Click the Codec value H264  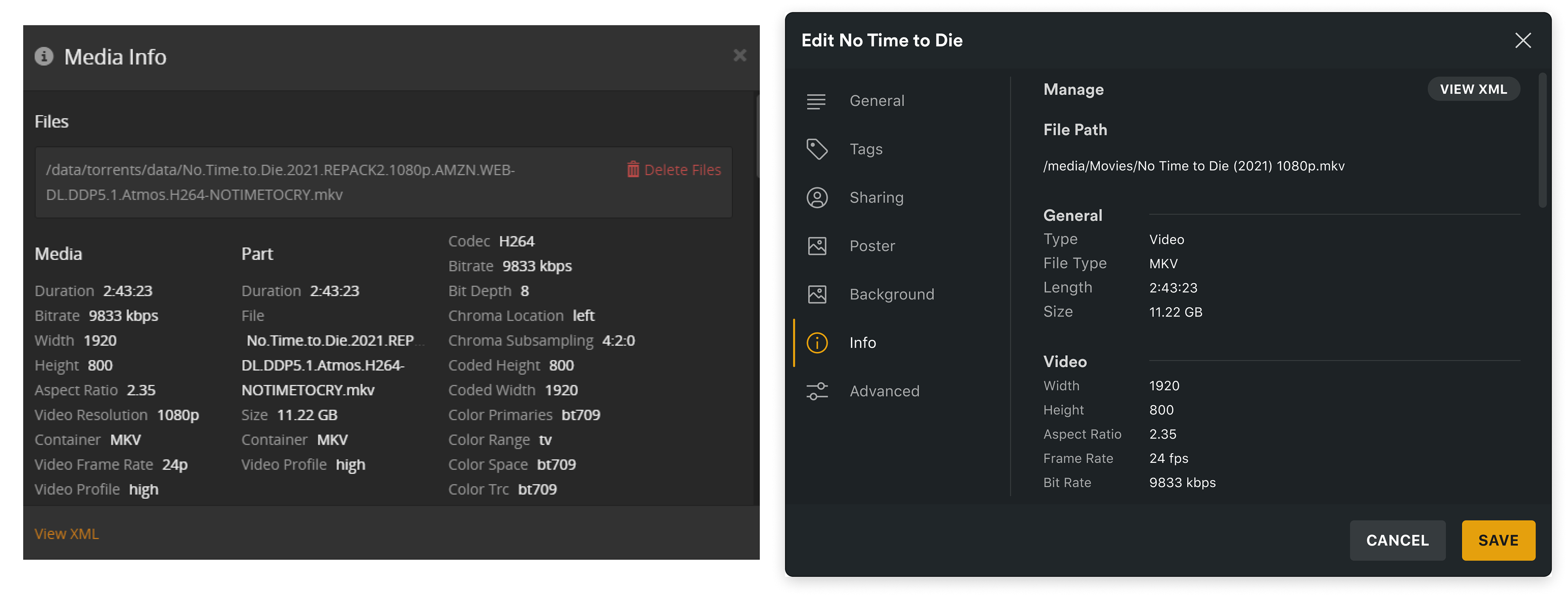pos(516,241)
